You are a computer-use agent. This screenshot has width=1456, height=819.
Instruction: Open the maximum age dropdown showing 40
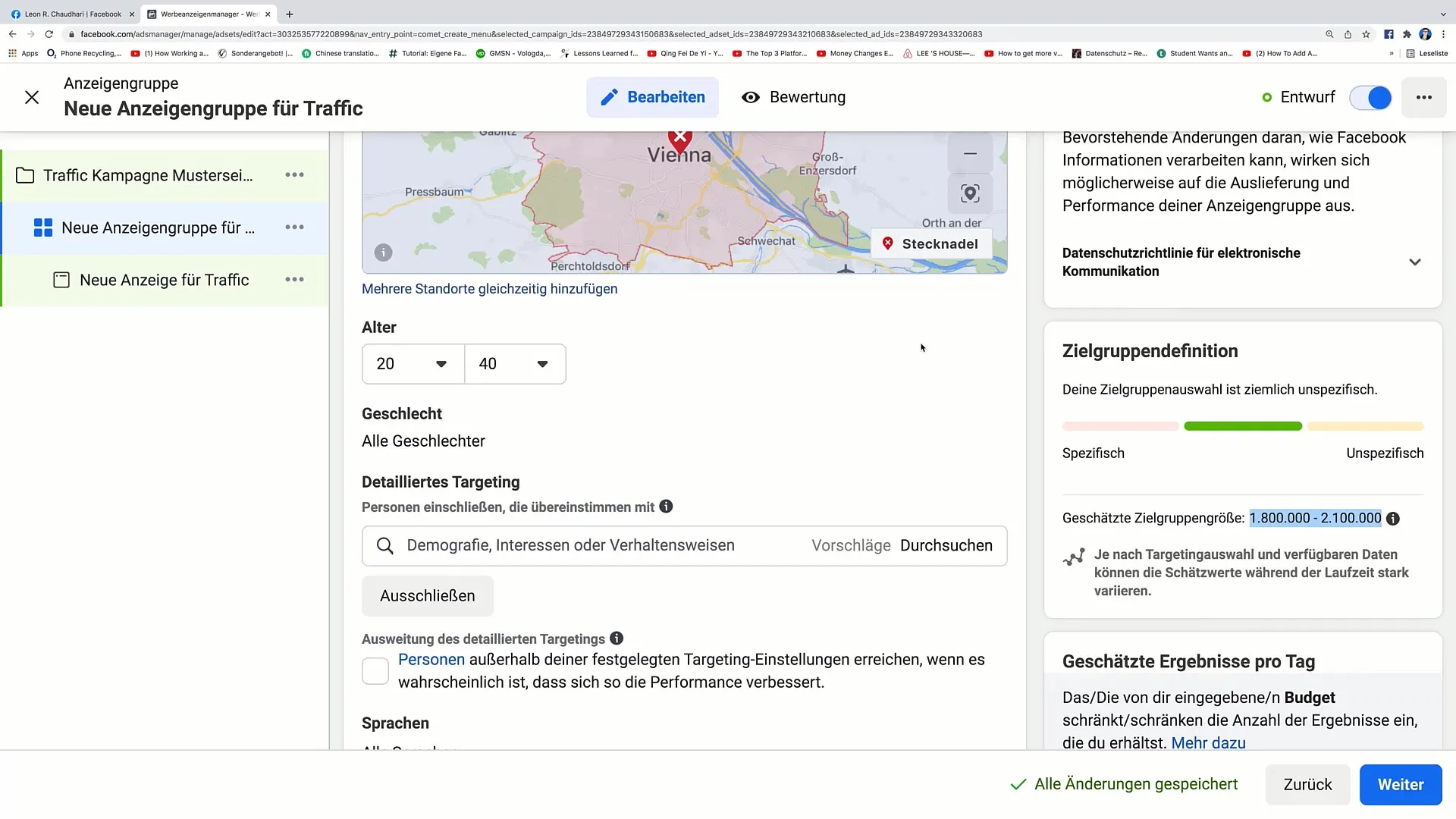[515, 364]
